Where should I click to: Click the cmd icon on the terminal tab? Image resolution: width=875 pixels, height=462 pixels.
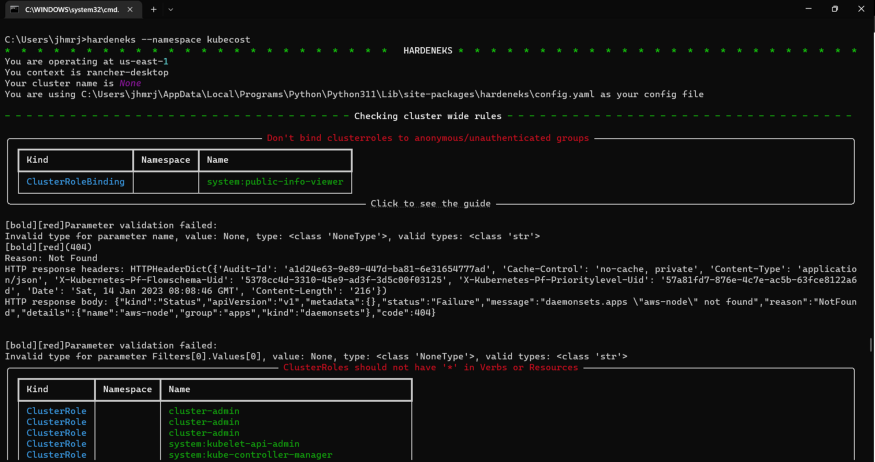(x=13, y=9)
